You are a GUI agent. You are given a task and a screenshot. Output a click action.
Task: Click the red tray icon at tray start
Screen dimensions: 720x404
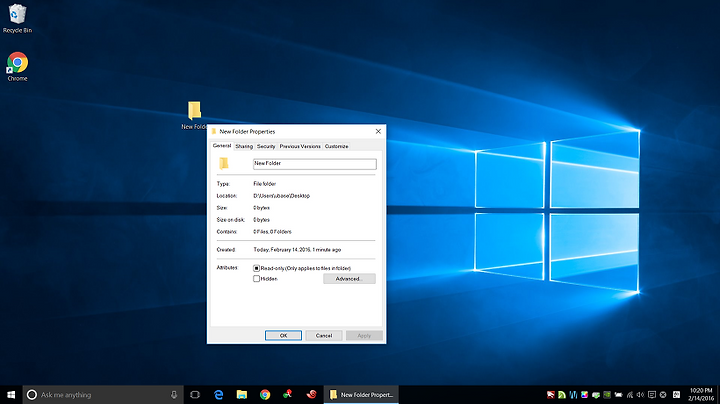click(551, 395)
